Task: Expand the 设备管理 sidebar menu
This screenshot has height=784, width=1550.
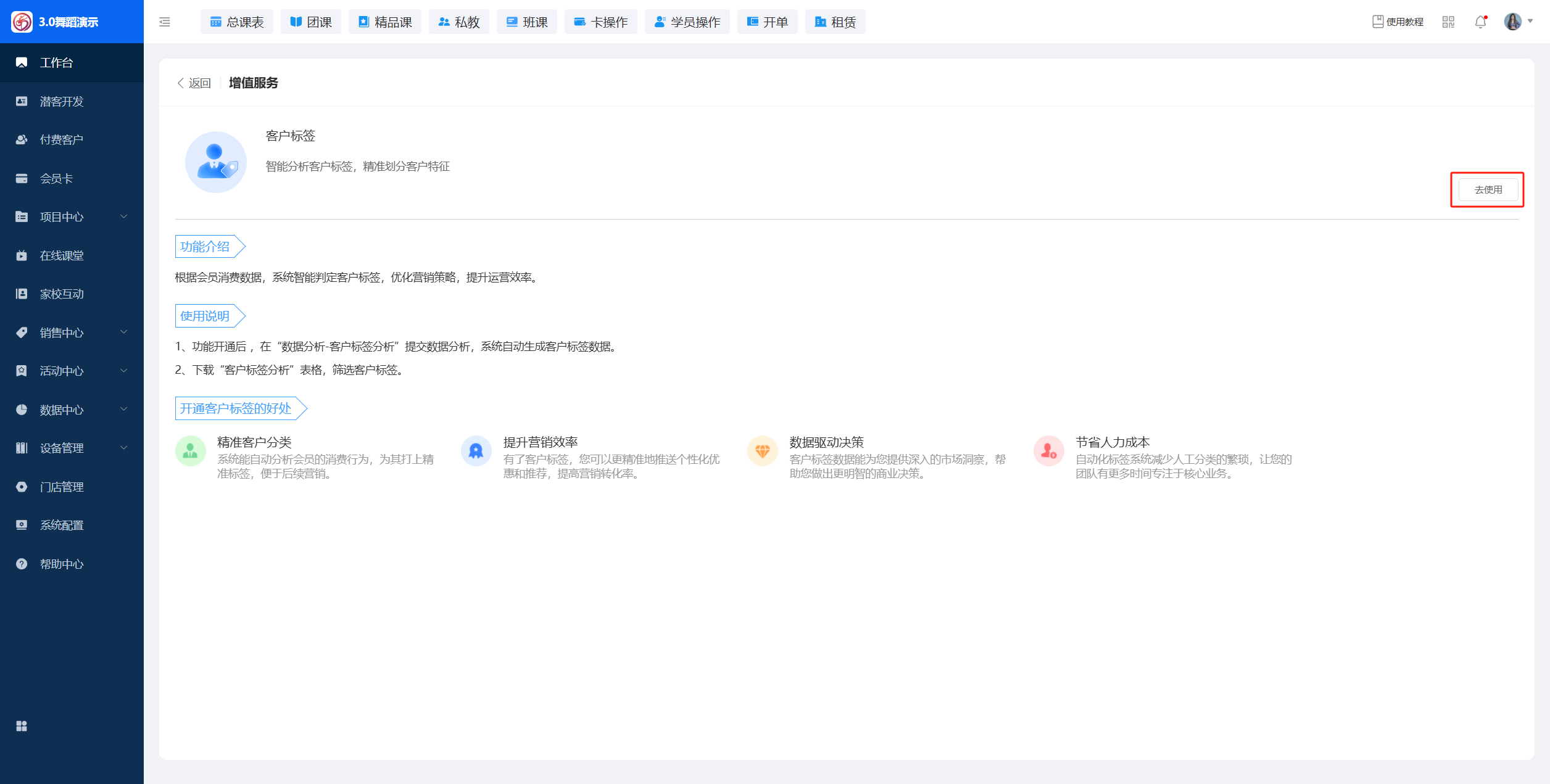Action: click(62, 448)
